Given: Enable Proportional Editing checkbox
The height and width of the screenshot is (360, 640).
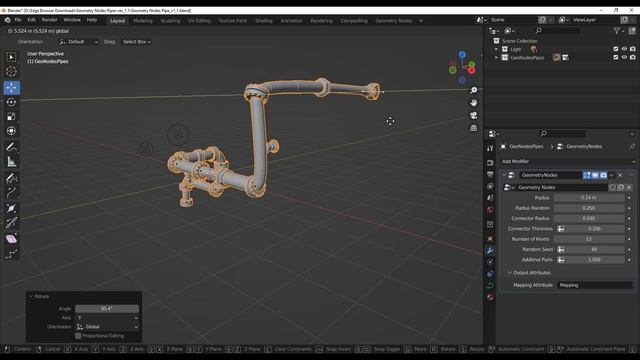Looking at the screenshot, I should point(78,336).
